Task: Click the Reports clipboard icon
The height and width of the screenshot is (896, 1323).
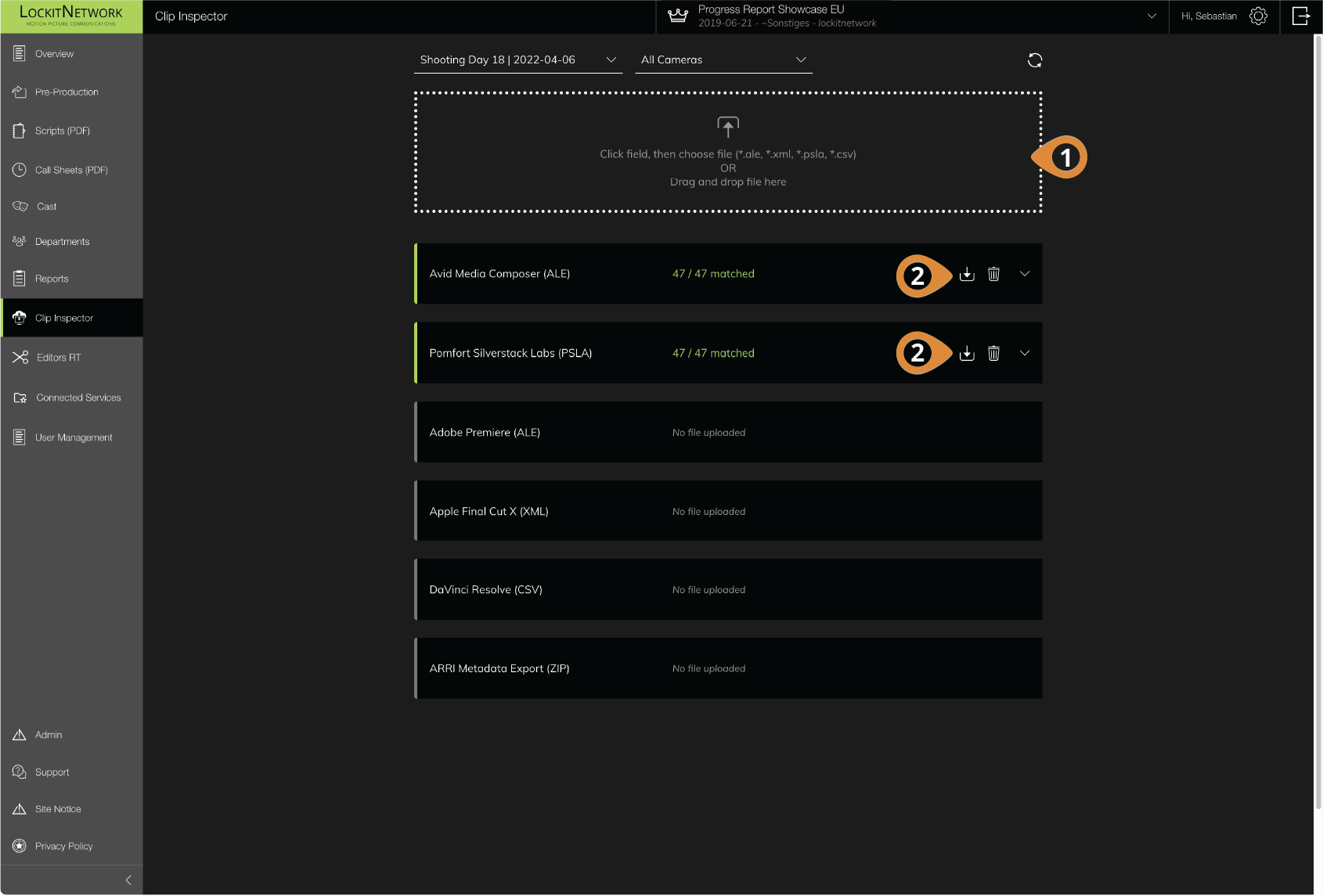Action: [x=20, y=279]
